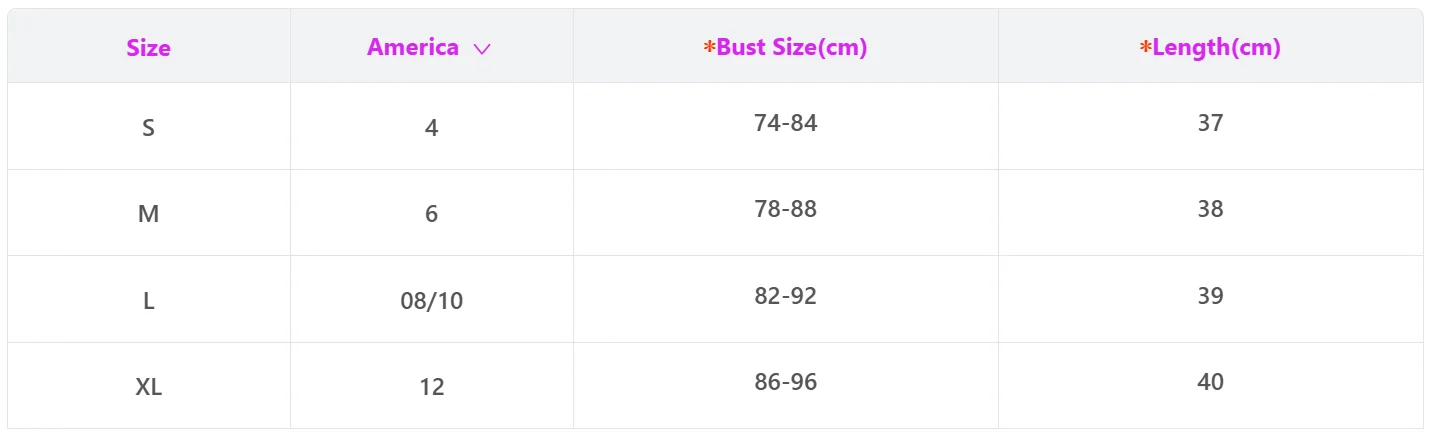The image size is (1439, 443).
Task: Select the Length(cm) column header
Action: point(1211,46)
